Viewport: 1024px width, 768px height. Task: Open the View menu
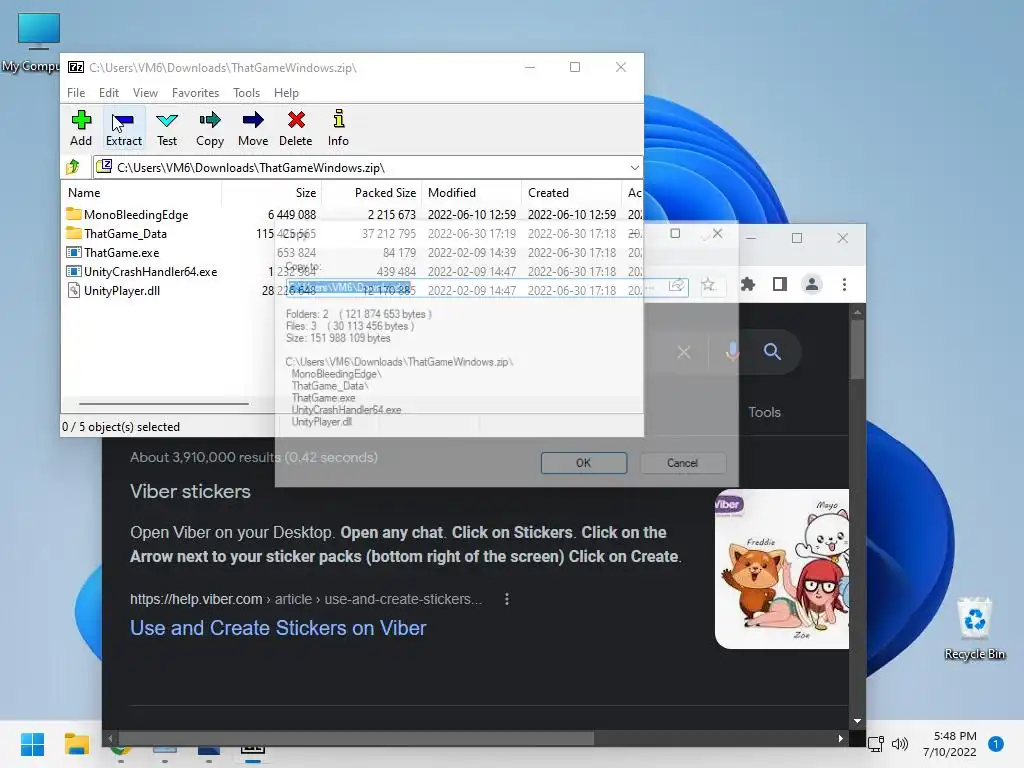(x=145, y=93)
